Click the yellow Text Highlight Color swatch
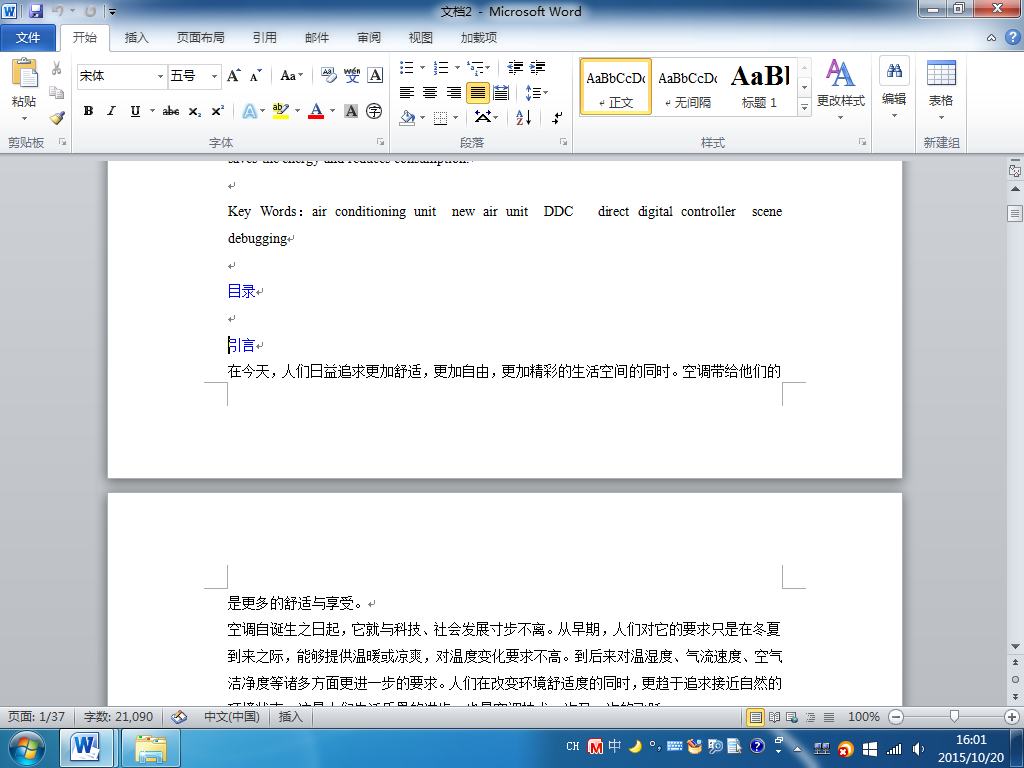Screen dimensions: 1024x768 pos(281,112)
